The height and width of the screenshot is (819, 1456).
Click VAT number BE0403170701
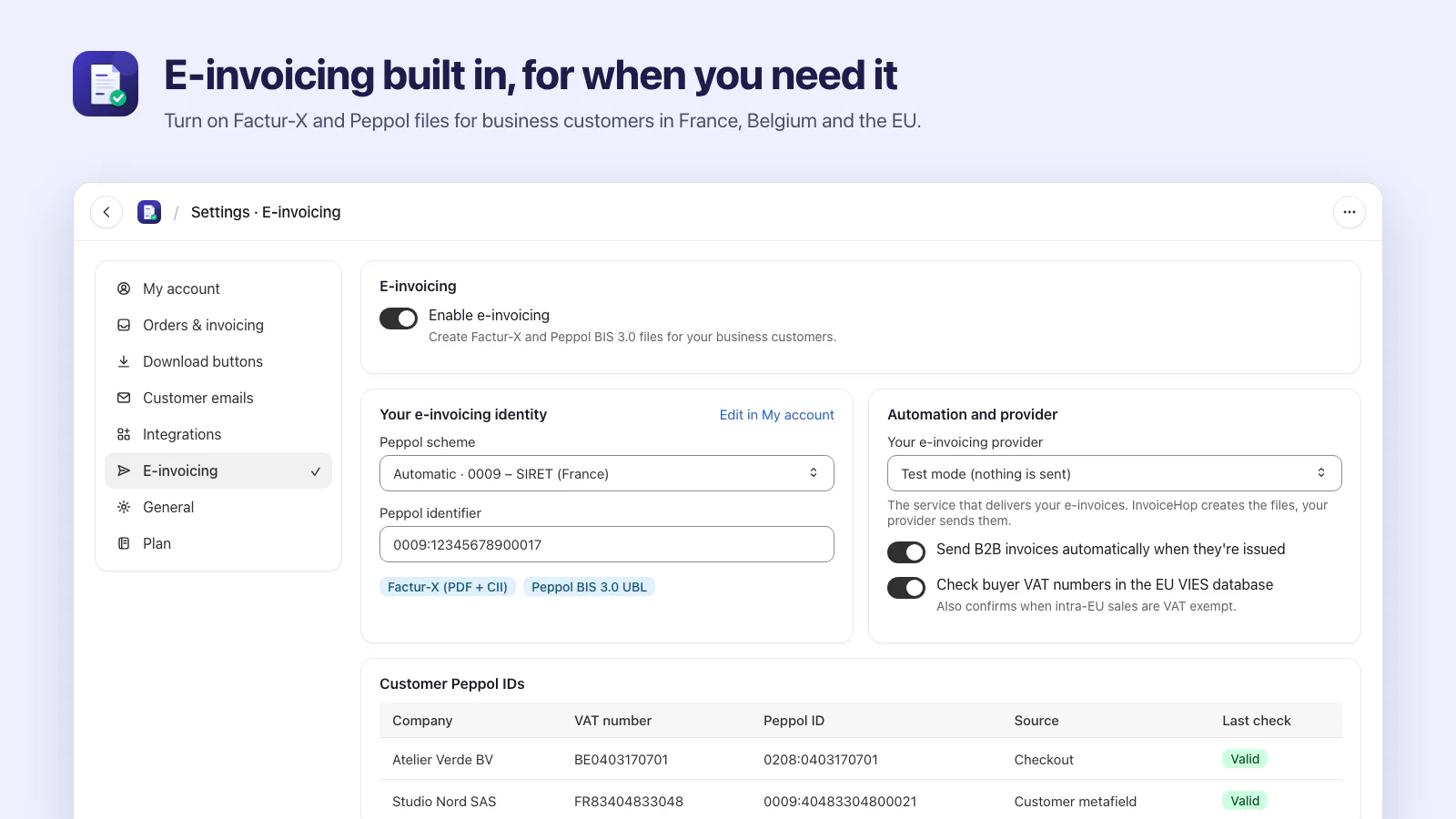tap(621, 760)
